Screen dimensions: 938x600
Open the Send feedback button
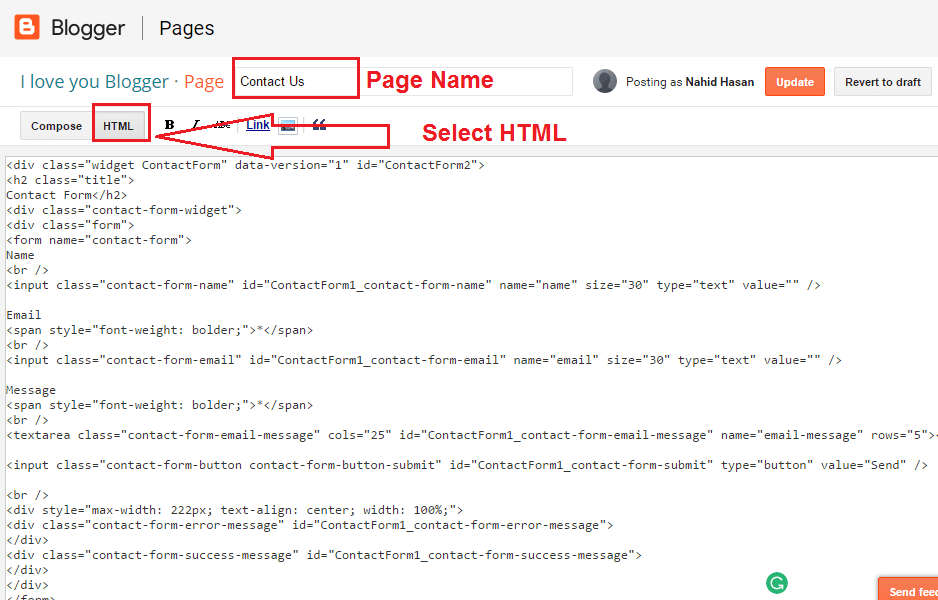click(x=908, y=590)
